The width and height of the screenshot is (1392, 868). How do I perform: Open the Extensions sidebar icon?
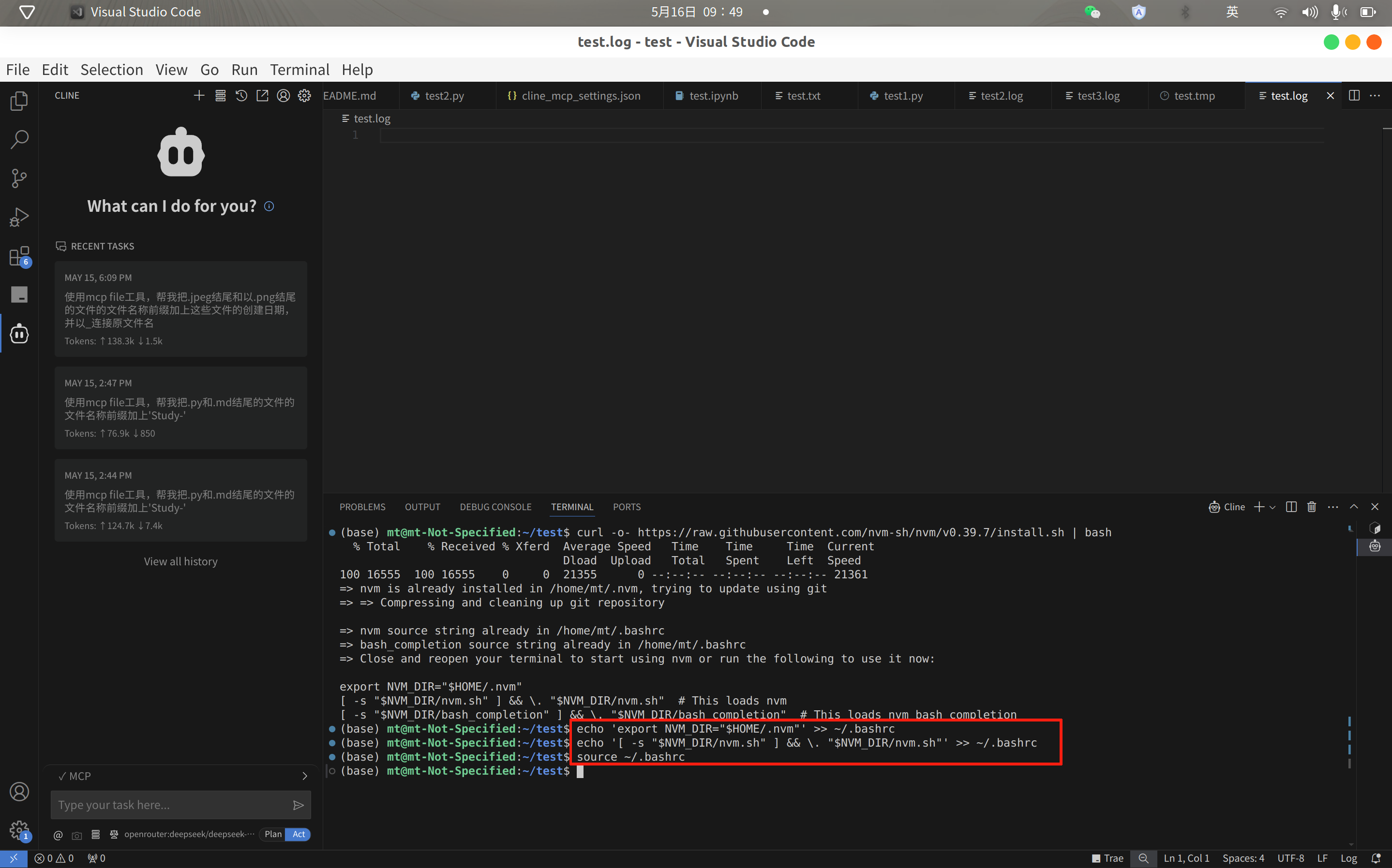(x=19, y=256)
